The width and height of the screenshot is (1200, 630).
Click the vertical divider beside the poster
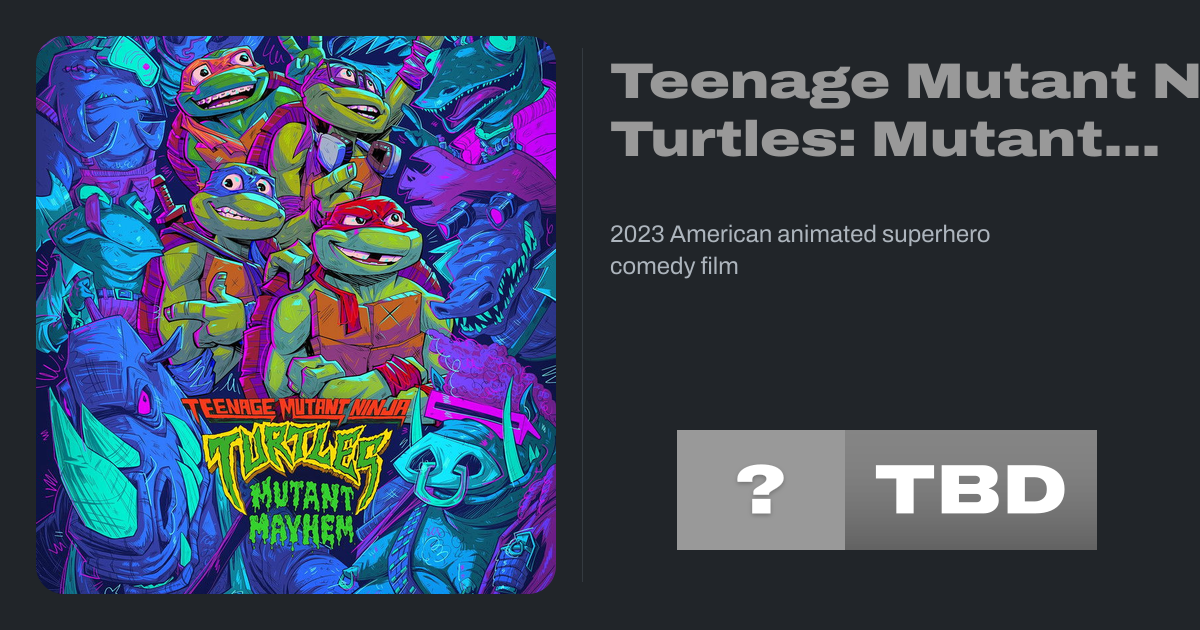point(583,315)
